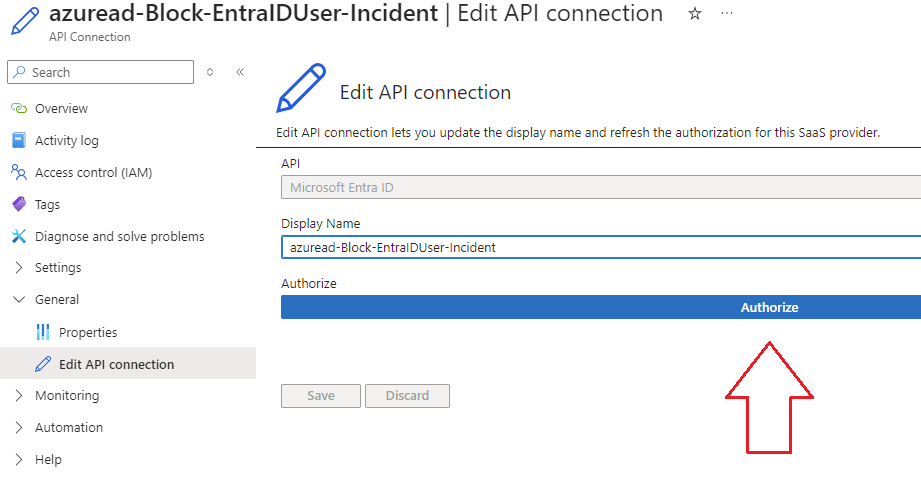The height and width of the screenshot is (481, 921).
Task: Favorite this resource with the star icon
Action: point(695,14)
